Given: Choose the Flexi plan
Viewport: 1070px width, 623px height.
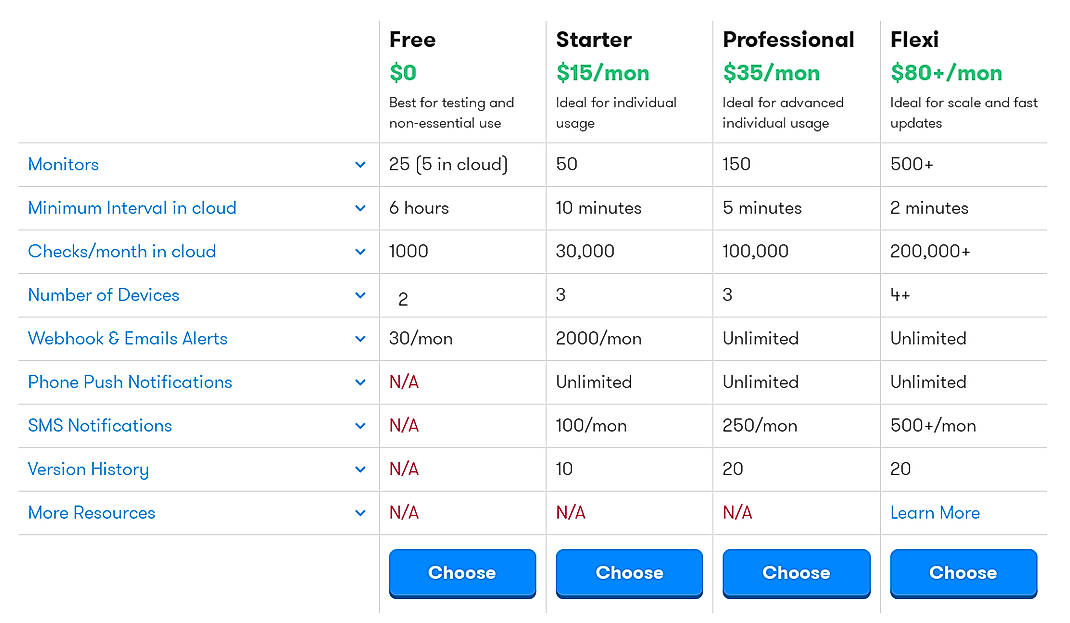Looking at the screenshot, I should (963, 572).
